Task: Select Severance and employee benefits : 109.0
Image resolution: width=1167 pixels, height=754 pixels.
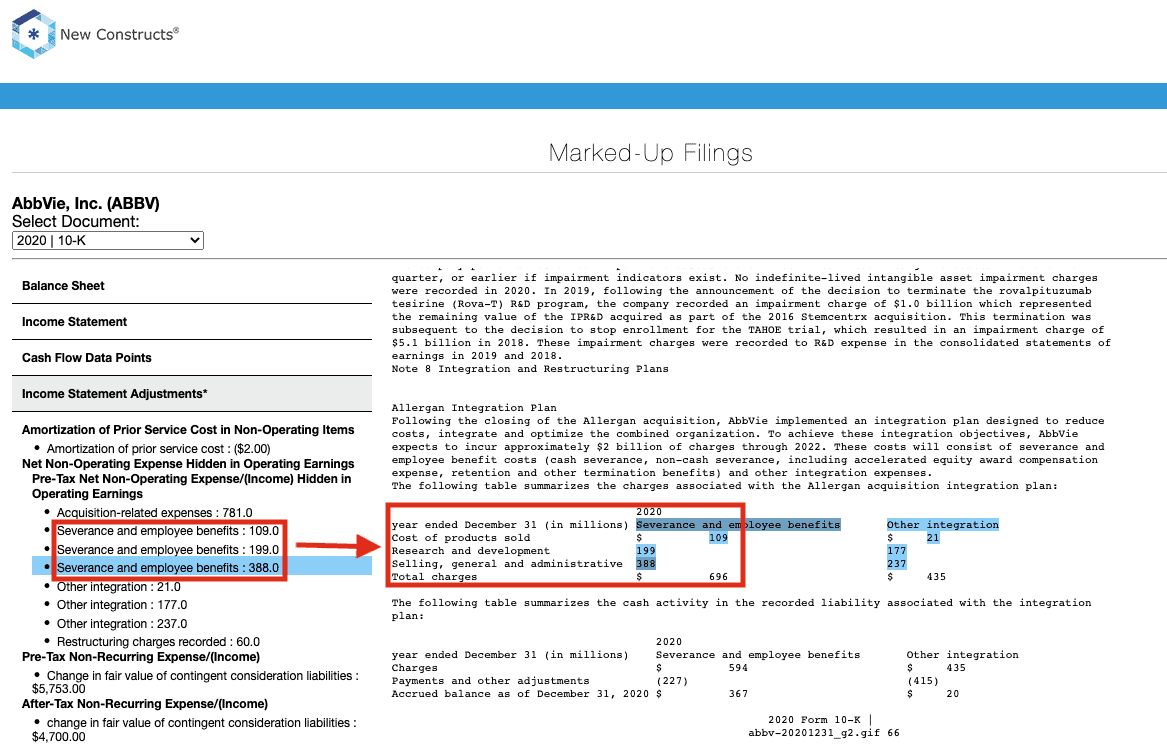Action: pyautogui.click(x=168, y=531)
